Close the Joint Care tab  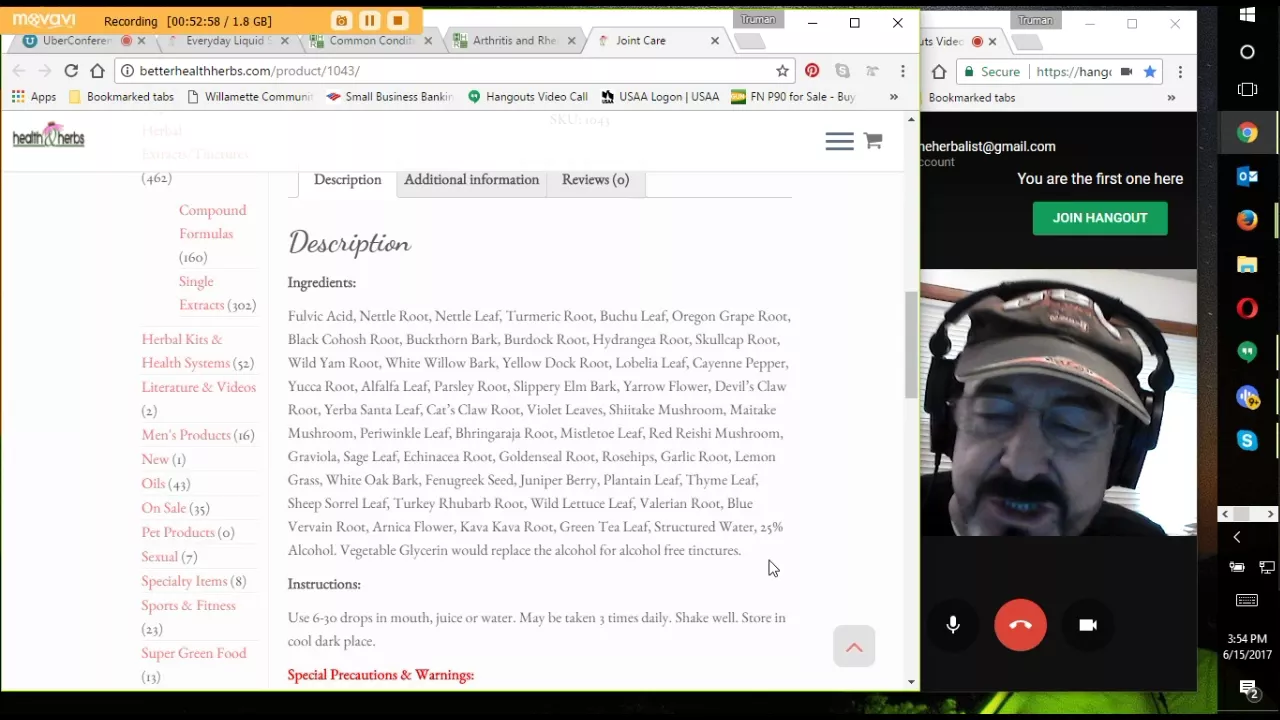click(x=714, y=41)
